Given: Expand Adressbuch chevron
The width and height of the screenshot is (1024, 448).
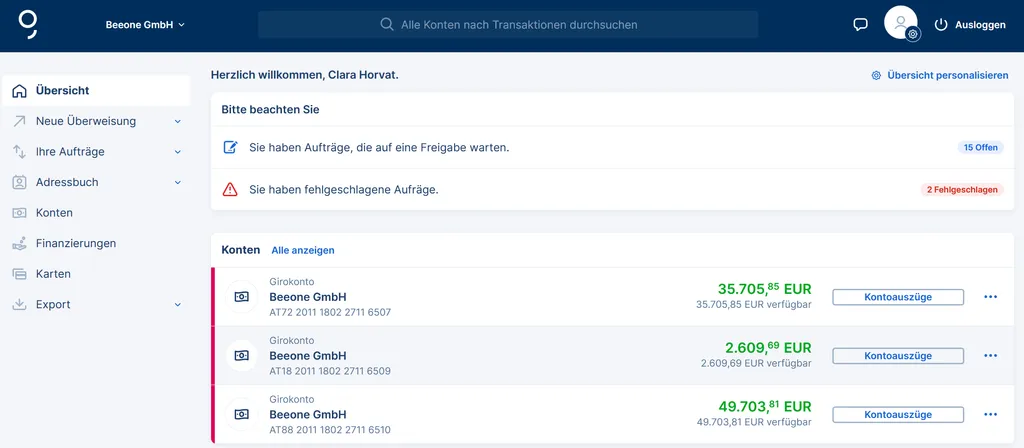Looking at the screenshot, I should (x=178, y=182).
